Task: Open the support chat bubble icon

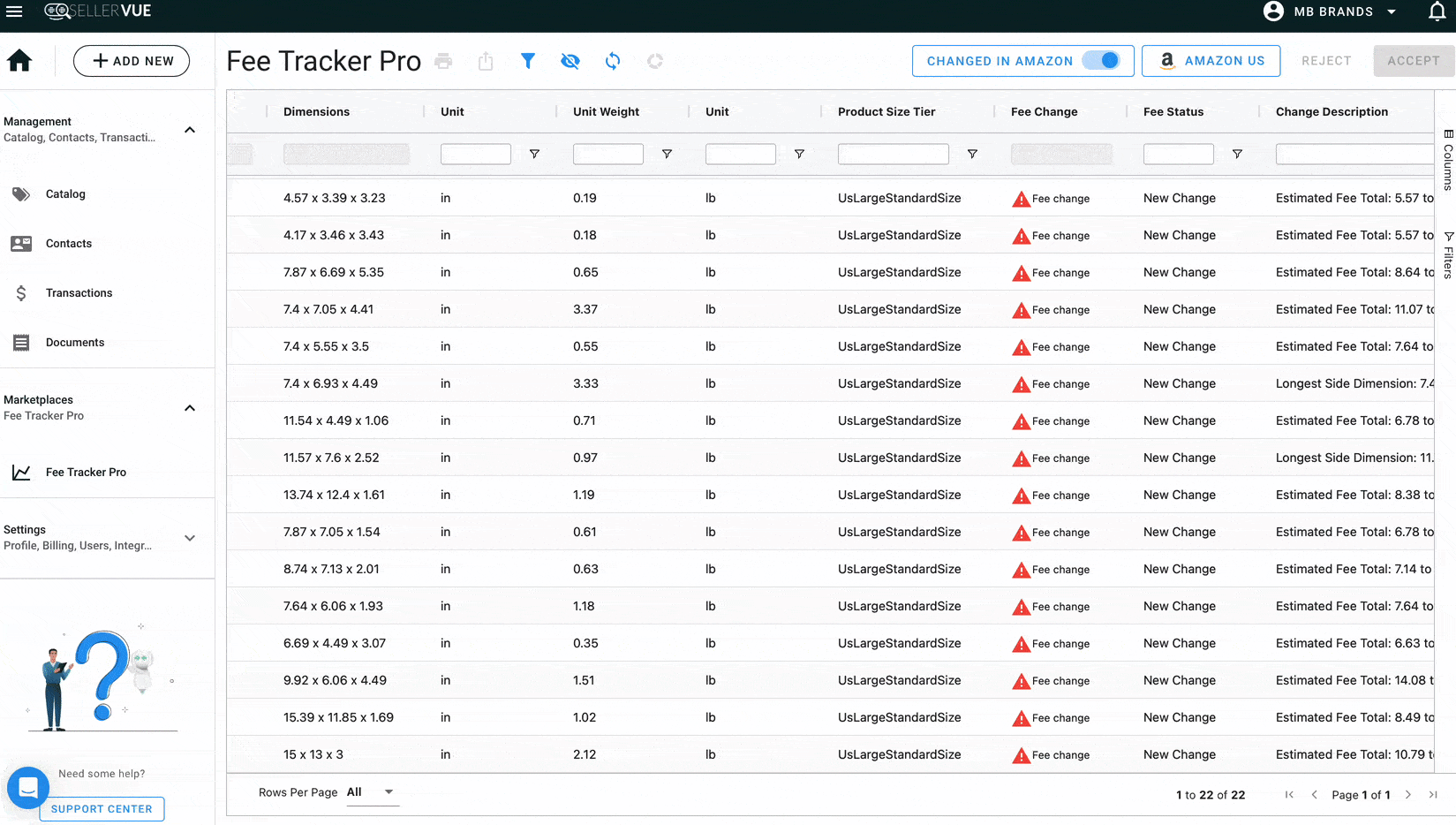Action: pos(28,788)
